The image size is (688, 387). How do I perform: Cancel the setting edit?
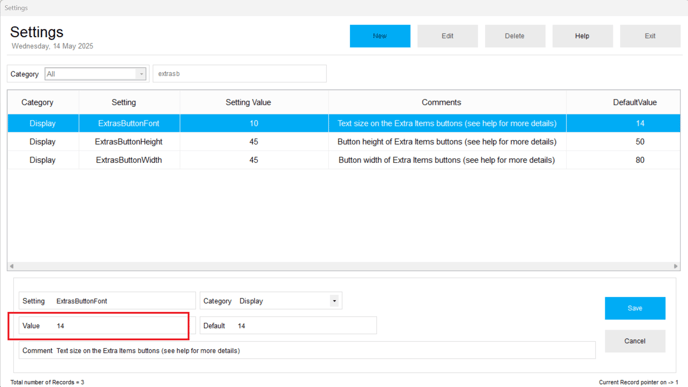tap(635, 341)
